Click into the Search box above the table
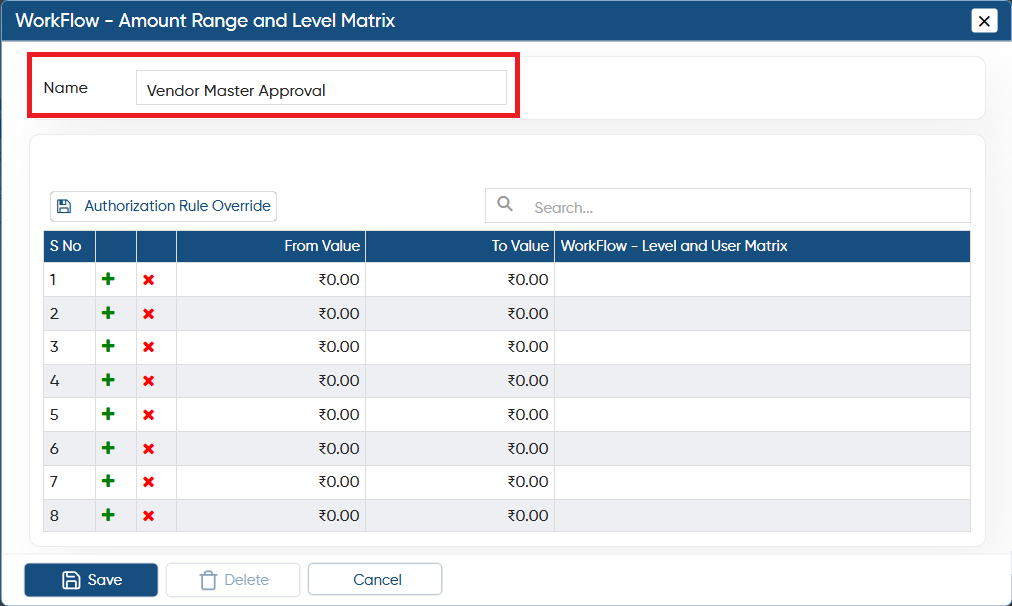Image resolution: width=1012 pixels, height=606 pixels. [727, 206]
